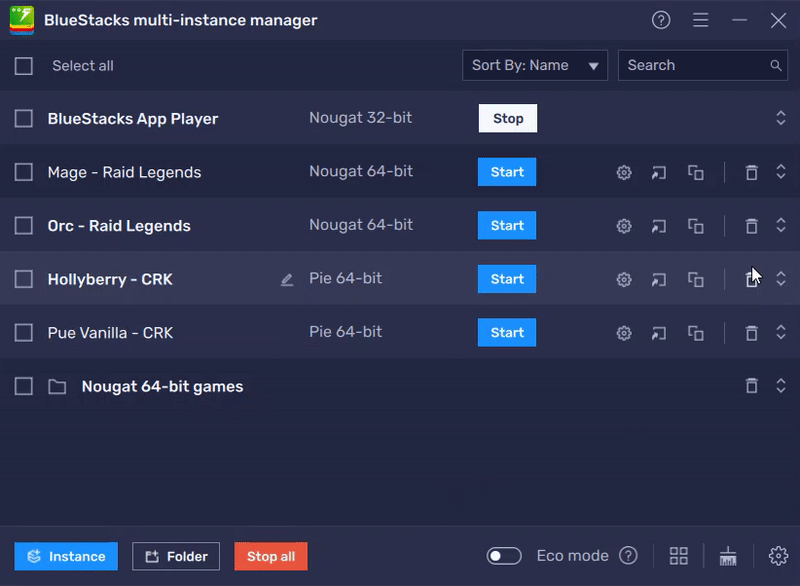Delete the Nougat 64-bit games folder

point(751,385)
